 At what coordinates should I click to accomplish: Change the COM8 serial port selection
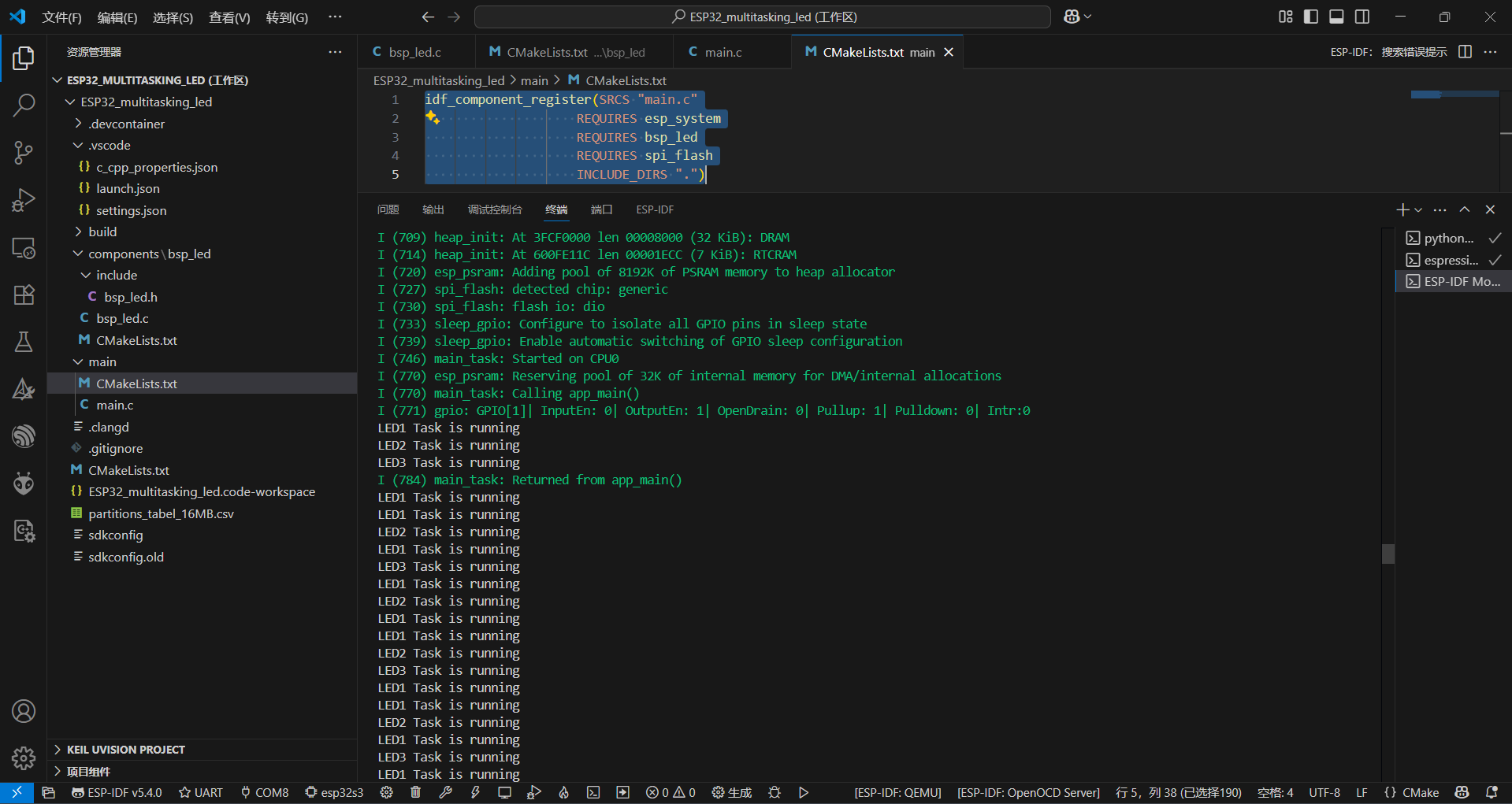(265, 792)
